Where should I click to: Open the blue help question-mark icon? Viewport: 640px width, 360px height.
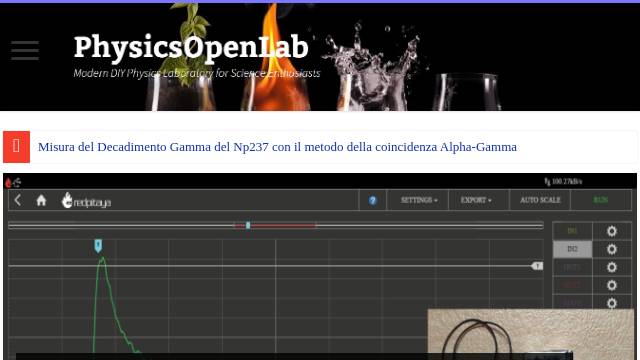click(373, 200)
